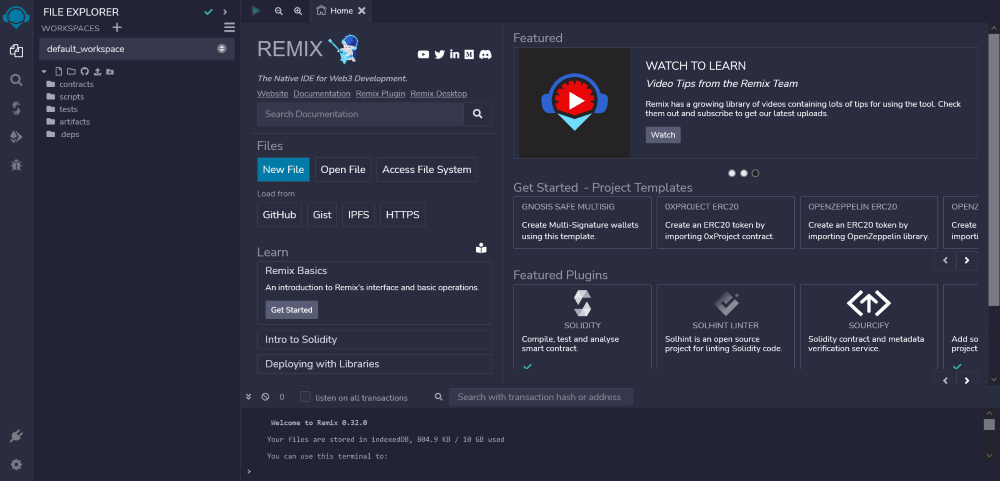Expand File Explorer documentation chevron
Viewport: 1000px width, 481px height.
[225, 11]
